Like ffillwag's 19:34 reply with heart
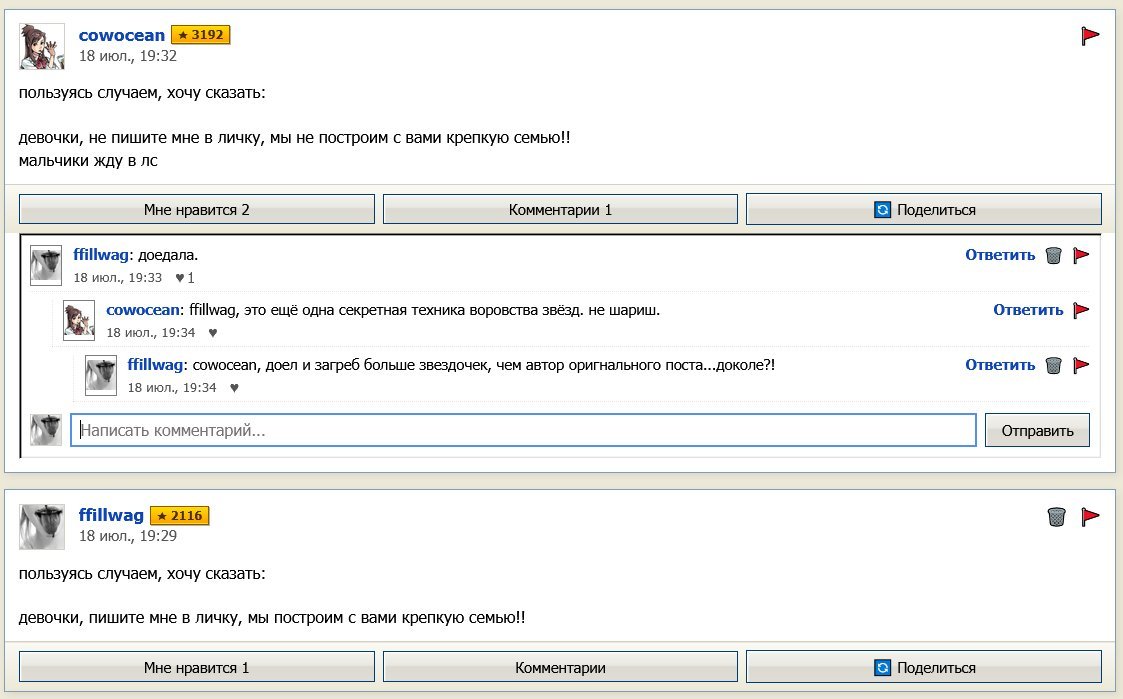 coord(234,388)
